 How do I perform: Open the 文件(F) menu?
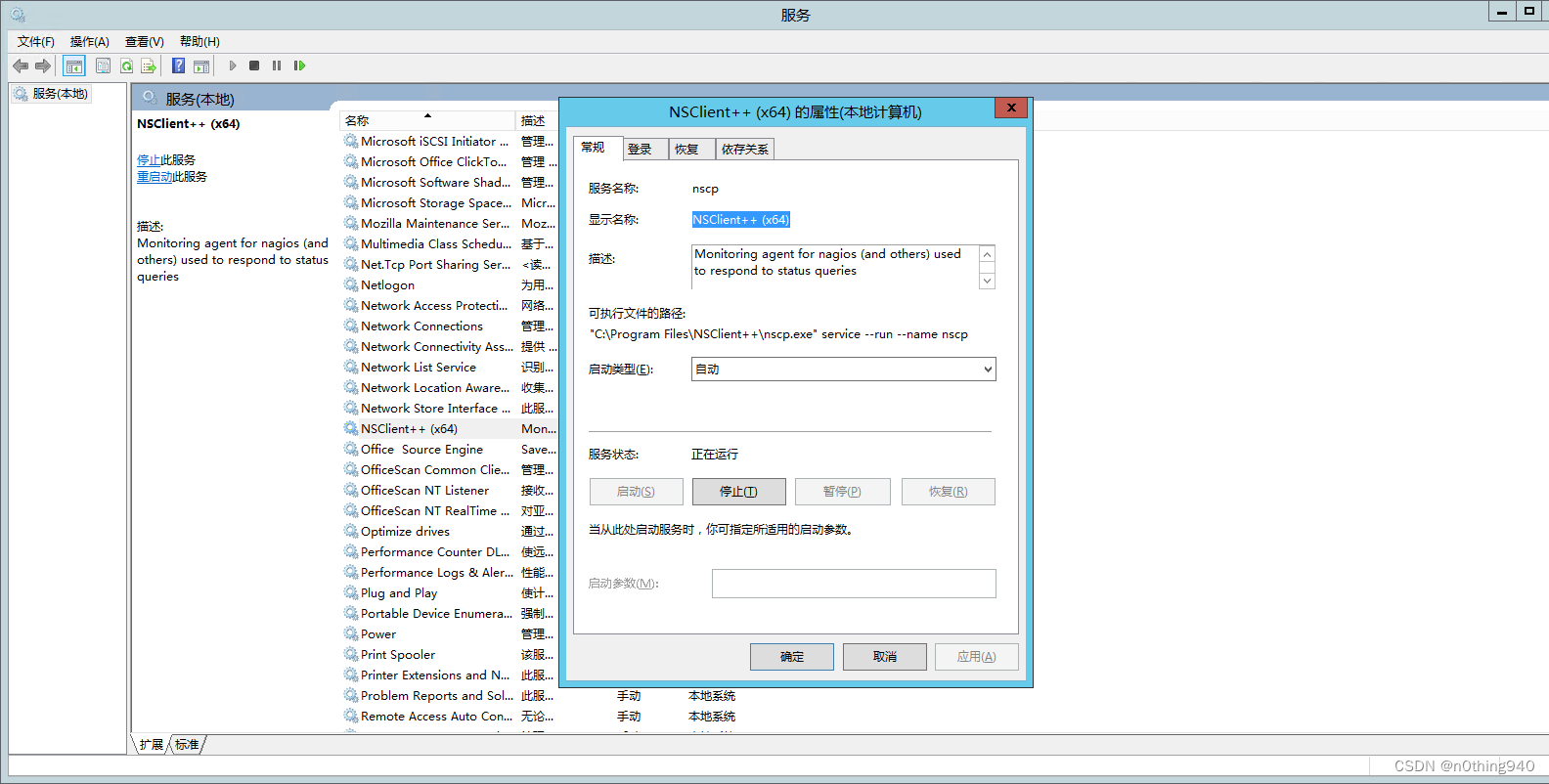click(36, 42)
